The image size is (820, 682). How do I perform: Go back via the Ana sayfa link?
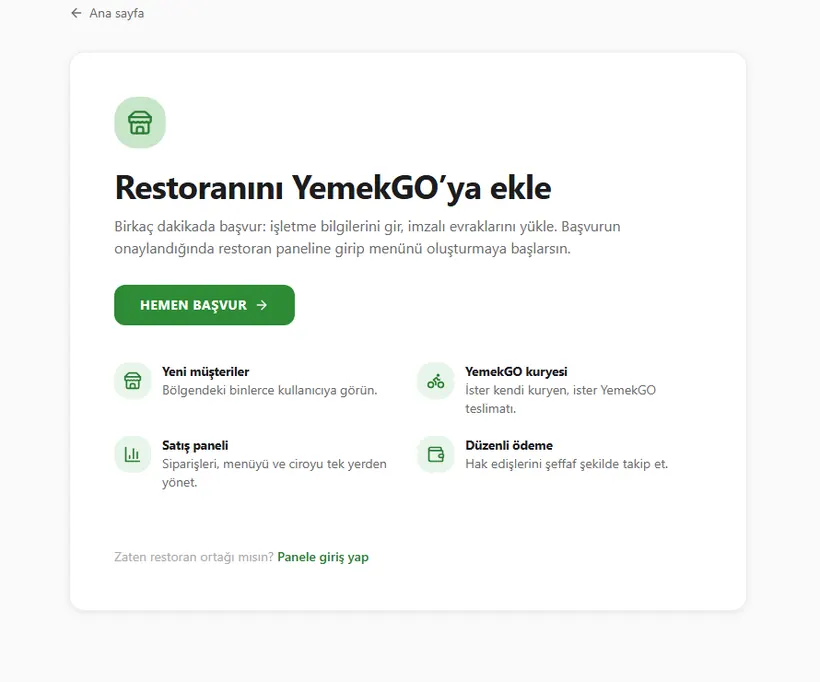107,13
